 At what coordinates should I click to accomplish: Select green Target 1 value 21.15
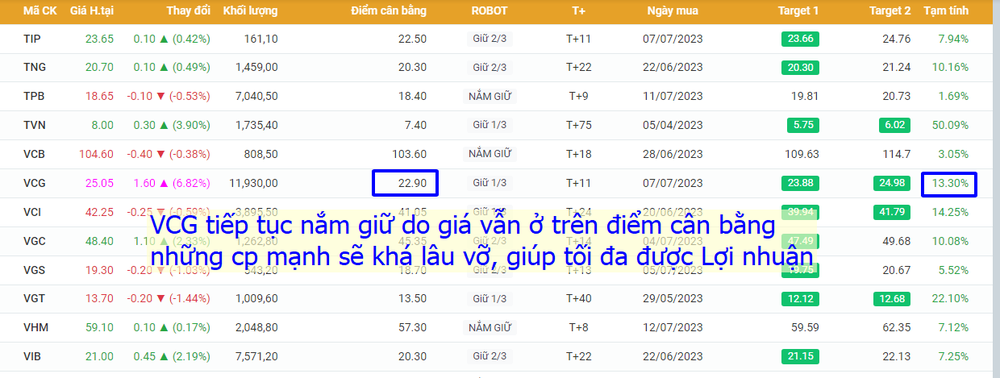(x=800, y=357)
